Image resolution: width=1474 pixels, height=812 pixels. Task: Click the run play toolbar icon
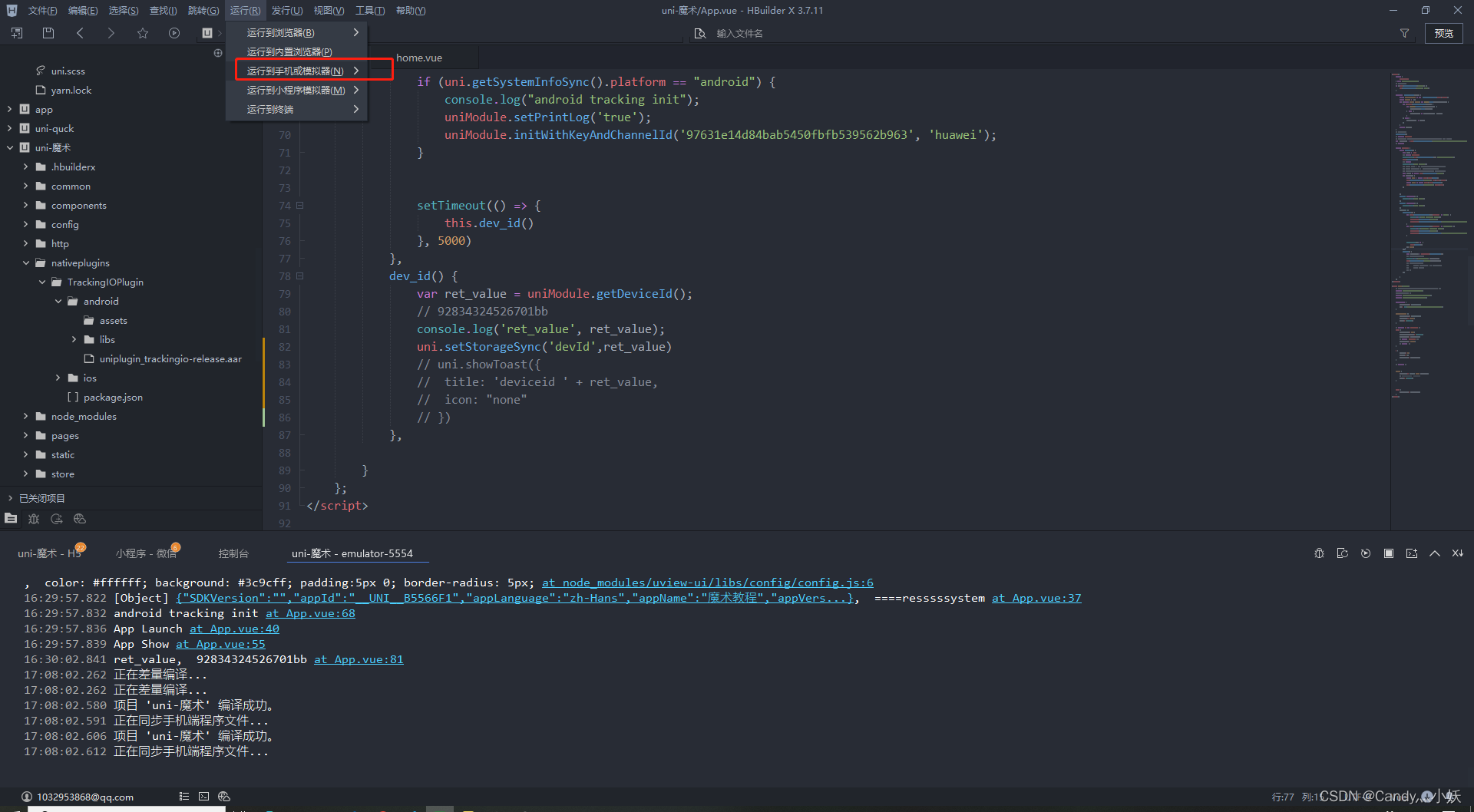[x=174, y=33]
